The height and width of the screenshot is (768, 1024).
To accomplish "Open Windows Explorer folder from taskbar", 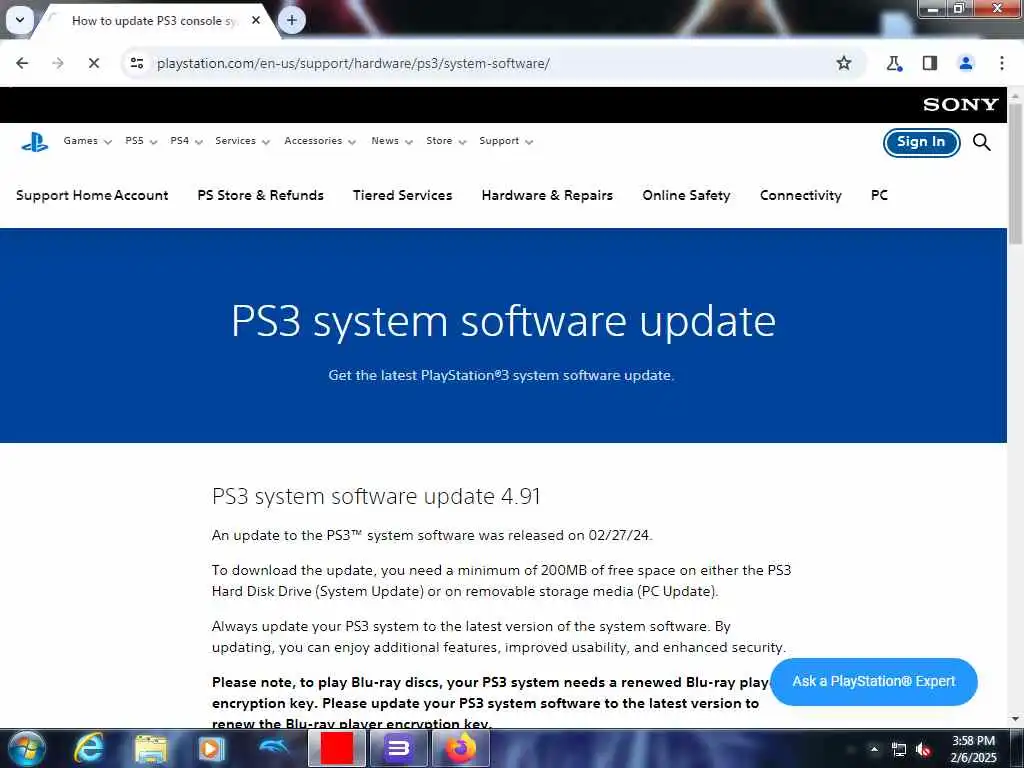I will 151,748.
